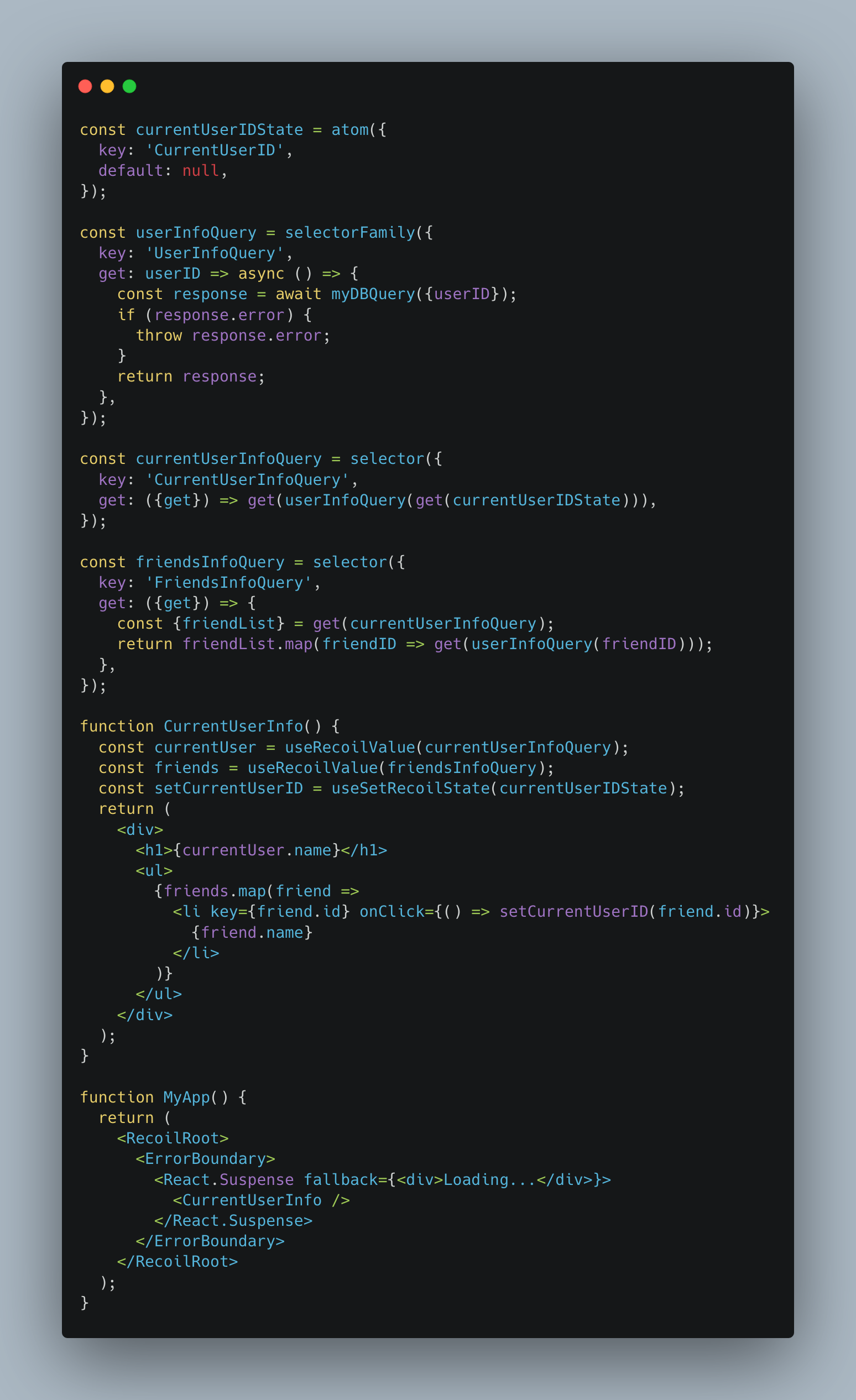Click the onClick attribute on li

(392, 912)
